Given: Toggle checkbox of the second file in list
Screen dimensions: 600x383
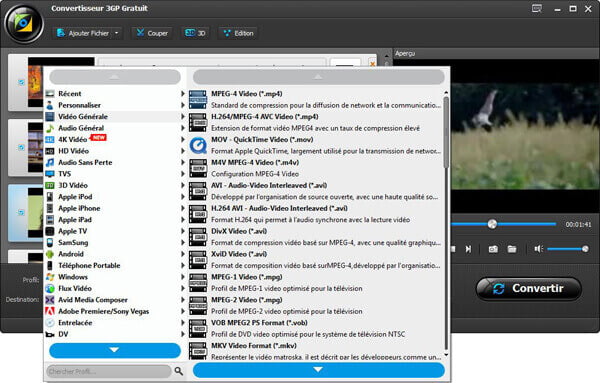Looking at the screenshot, I should click(x=21, y=147).
